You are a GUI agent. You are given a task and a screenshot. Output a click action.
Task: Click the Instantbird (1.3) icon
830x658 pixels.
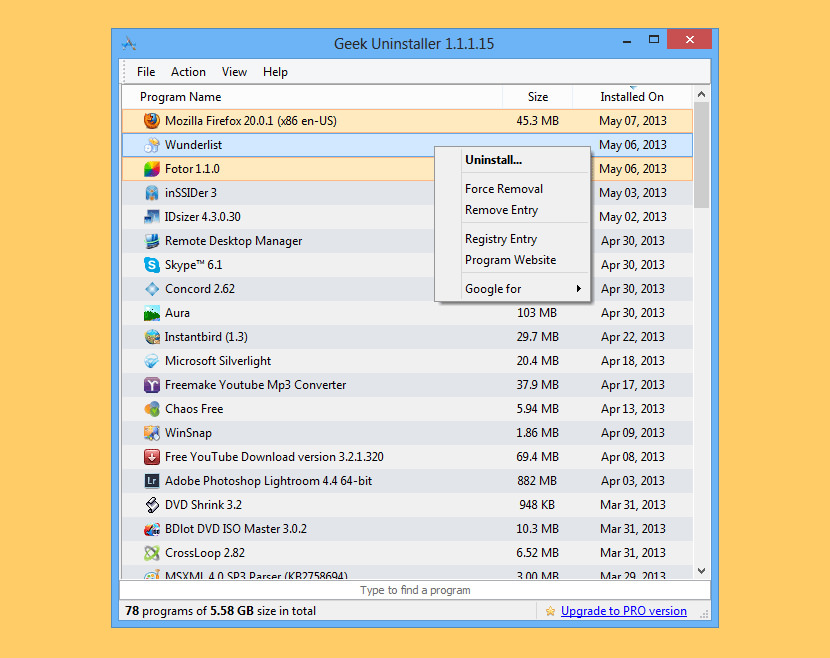tap(152, 337)
